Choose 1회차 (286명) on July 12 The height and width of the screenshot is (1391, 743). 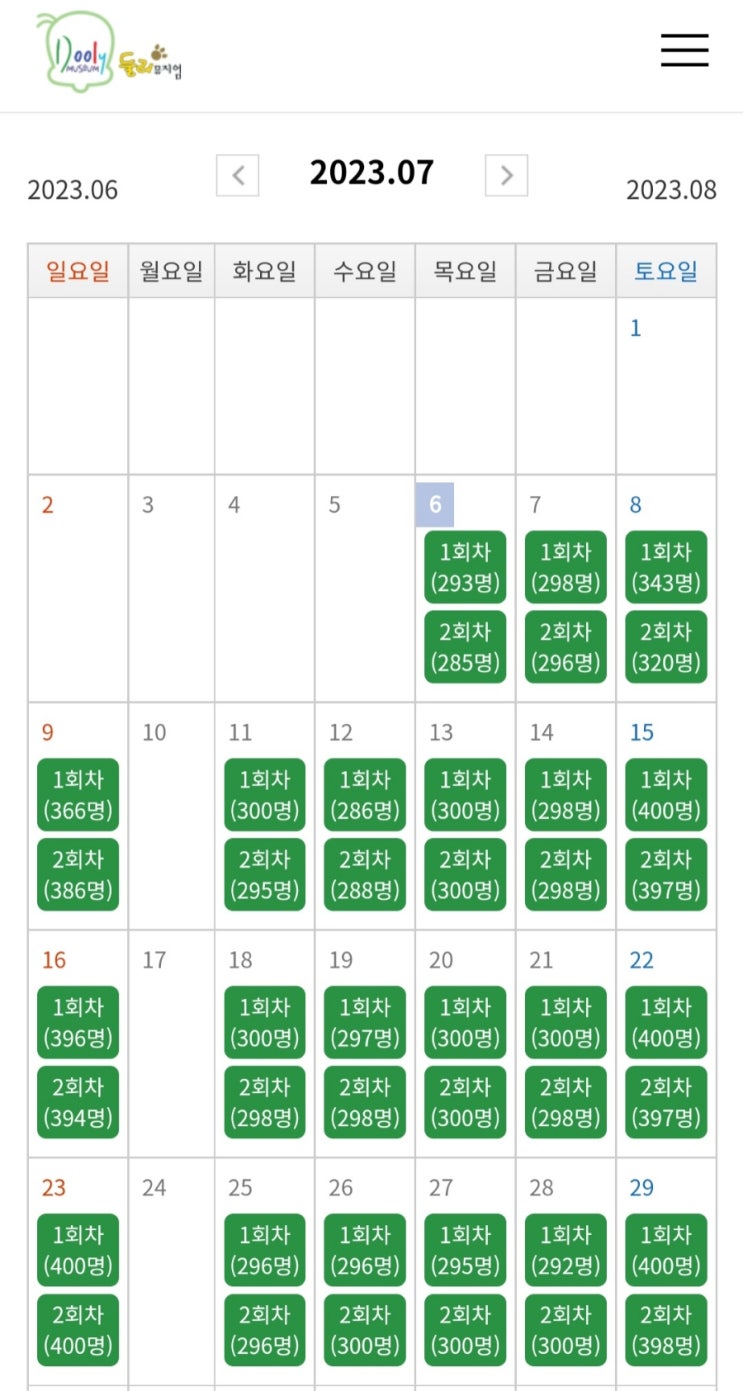(365, 795)
